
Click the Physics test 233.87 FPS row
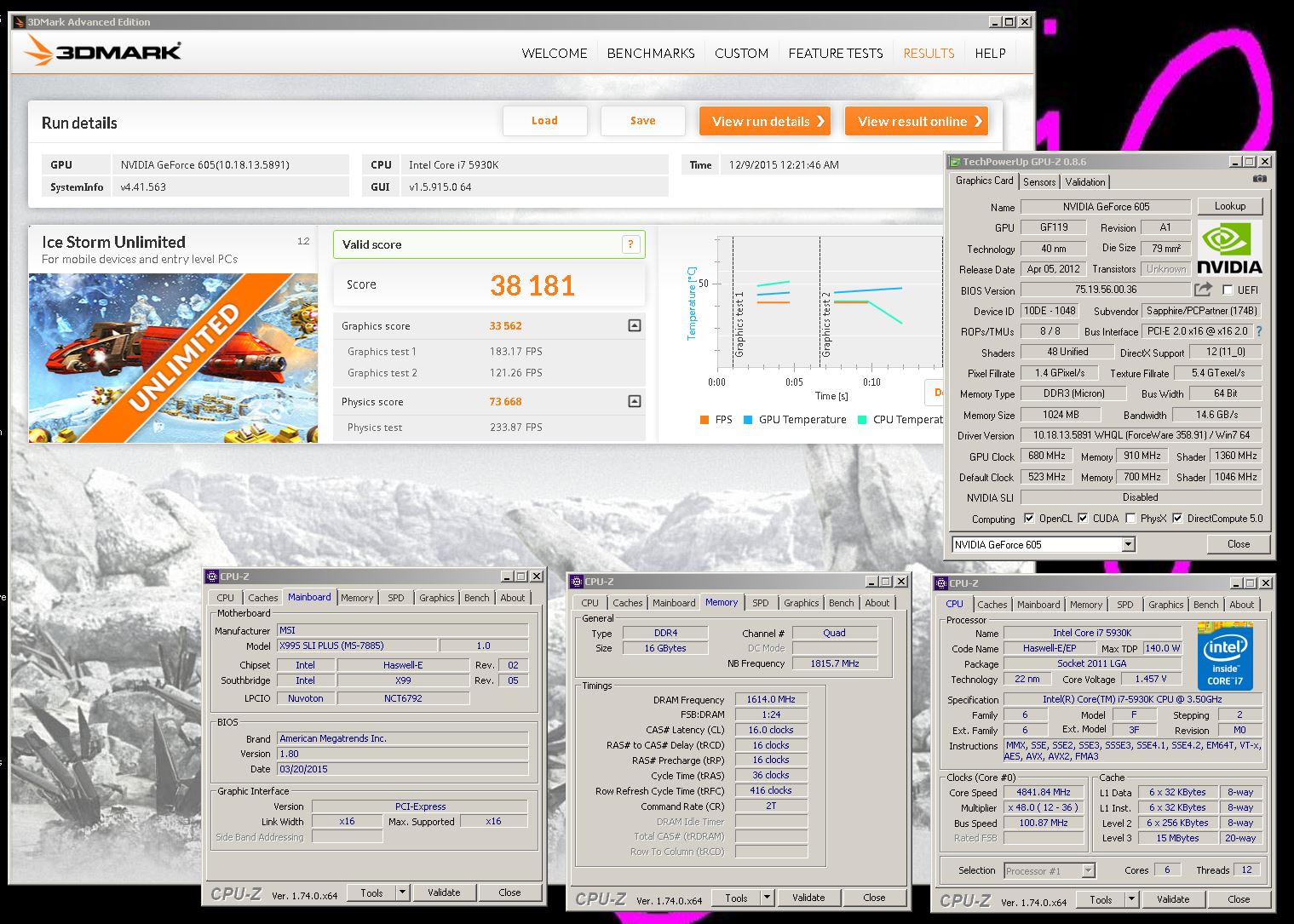pos(489,427)
